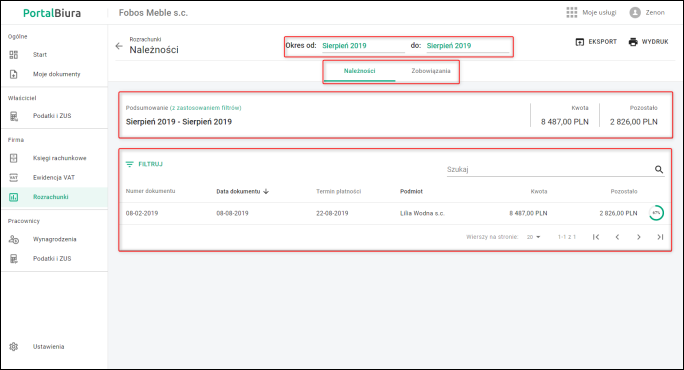Click the Moje usługi label
The image size is (684, 370).
coord(599,13)
